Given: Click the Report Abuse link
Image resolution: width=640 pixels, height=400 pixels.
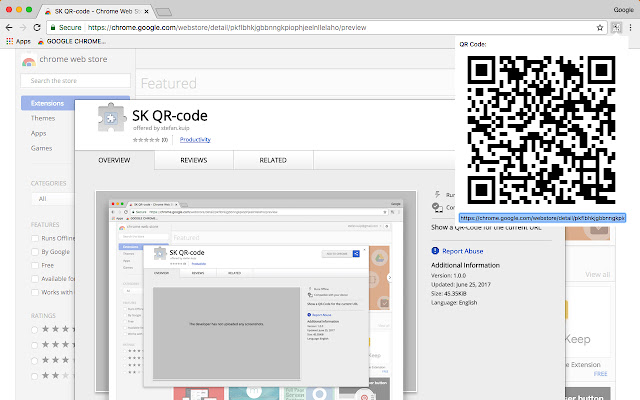Looking at the screenshot, I should pyautogui.click(x=462, y=251).
